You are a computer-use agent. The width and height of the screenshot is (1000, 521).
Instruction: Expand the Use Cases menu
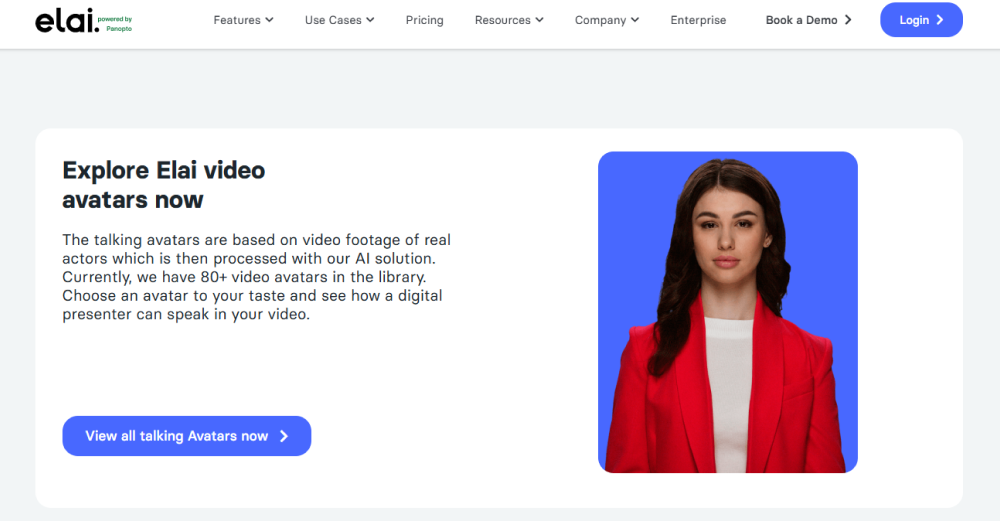pos(339,20)
